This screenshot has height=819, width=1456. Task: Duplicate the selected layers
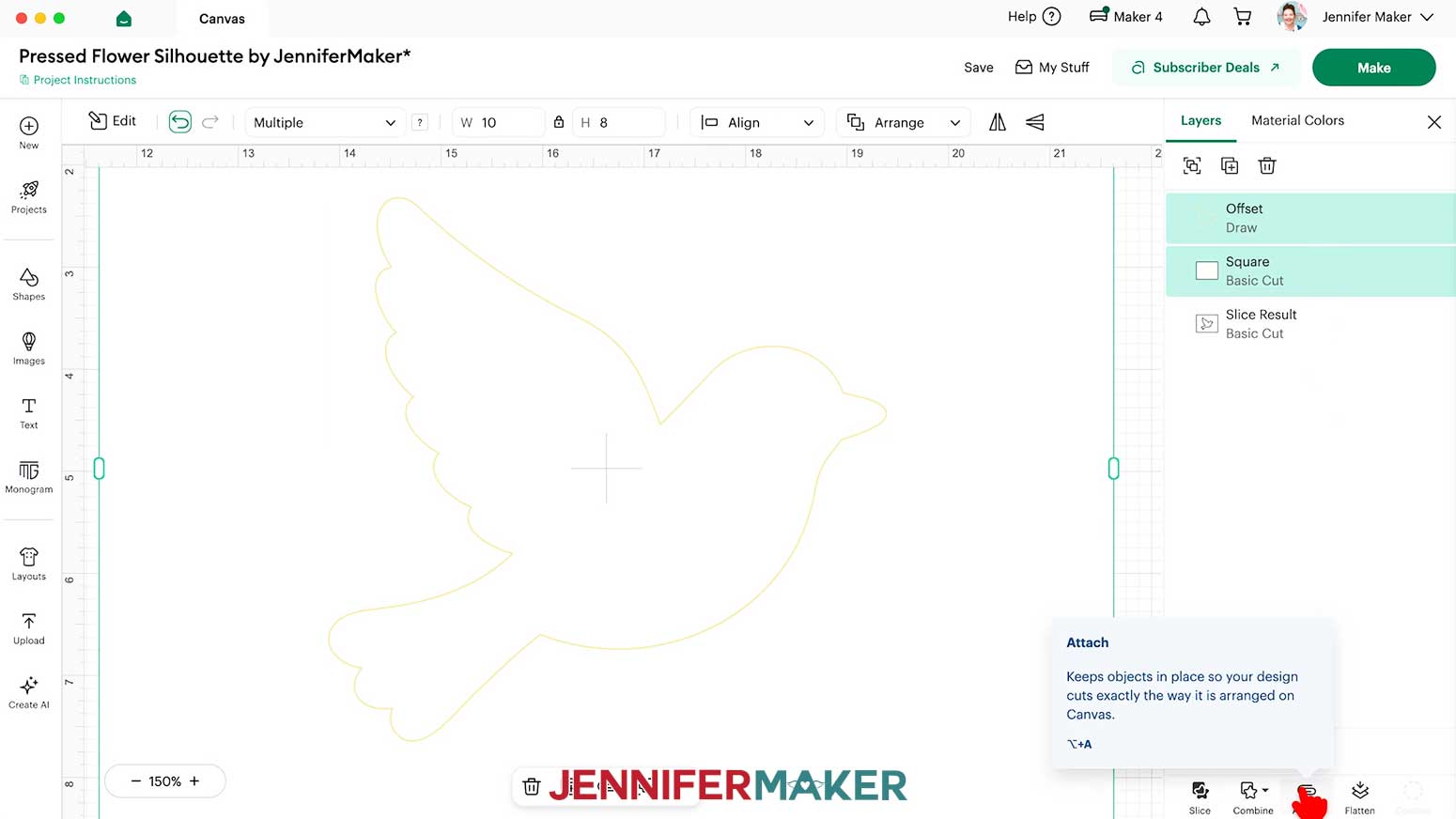[1230, 166]
